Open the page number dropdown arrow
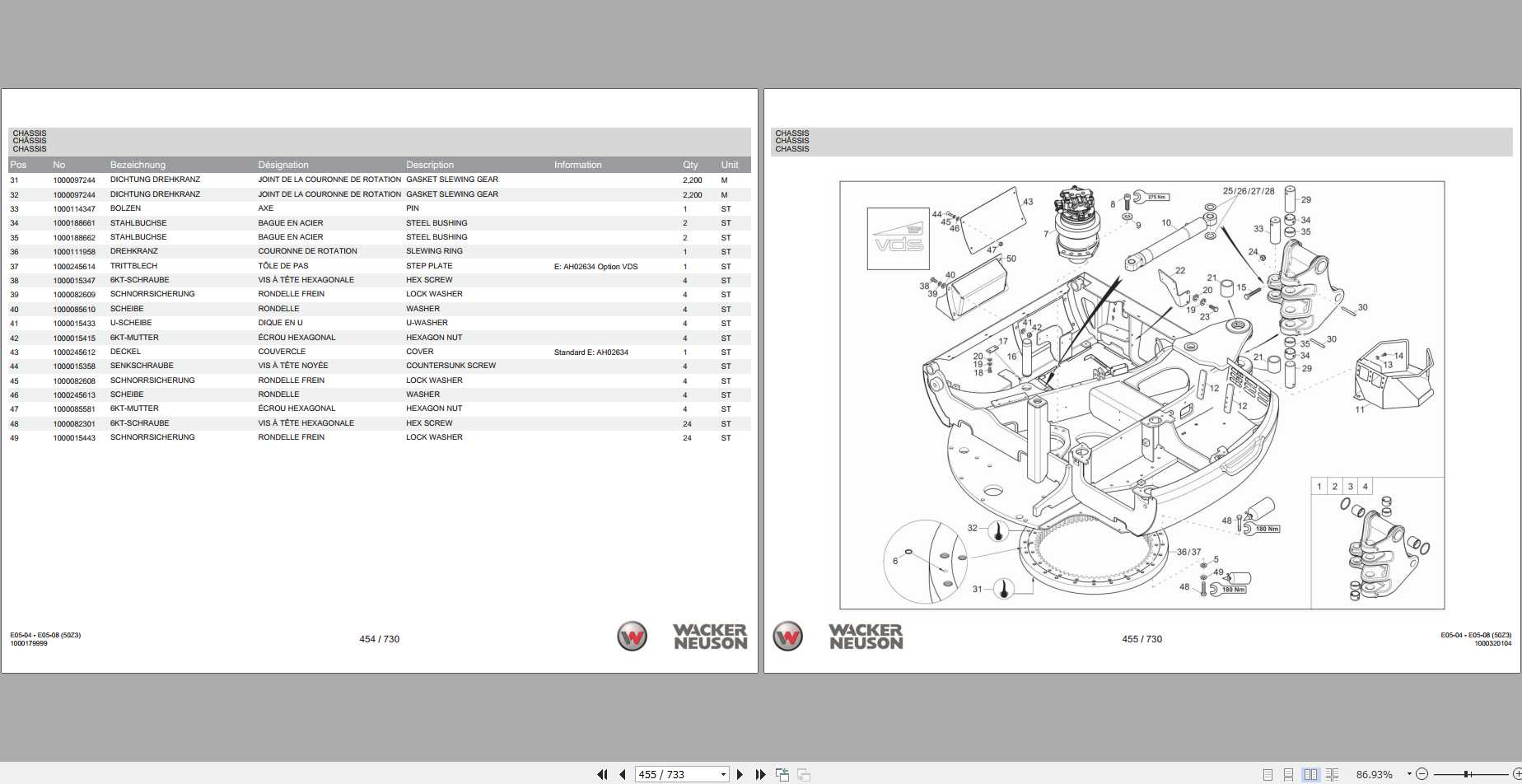 tap(723, 774)
